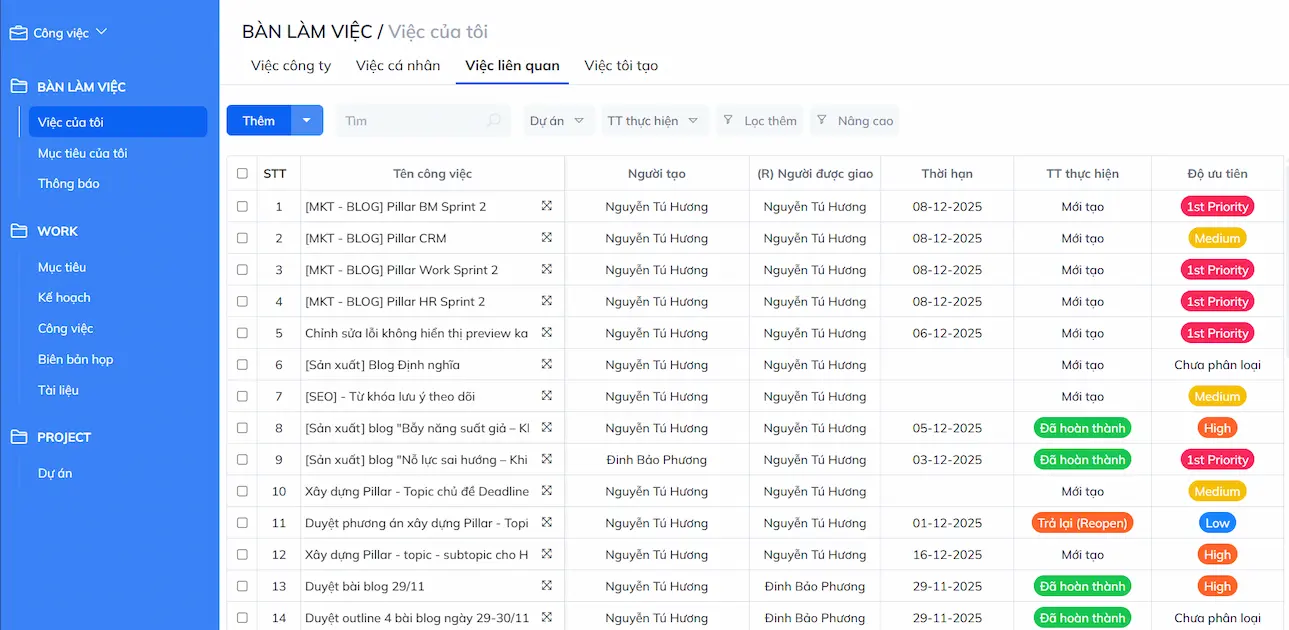This screenshot has width=1289, height=630.
Task: Click the magnifier icon in search box
Action: pos(494,121)
